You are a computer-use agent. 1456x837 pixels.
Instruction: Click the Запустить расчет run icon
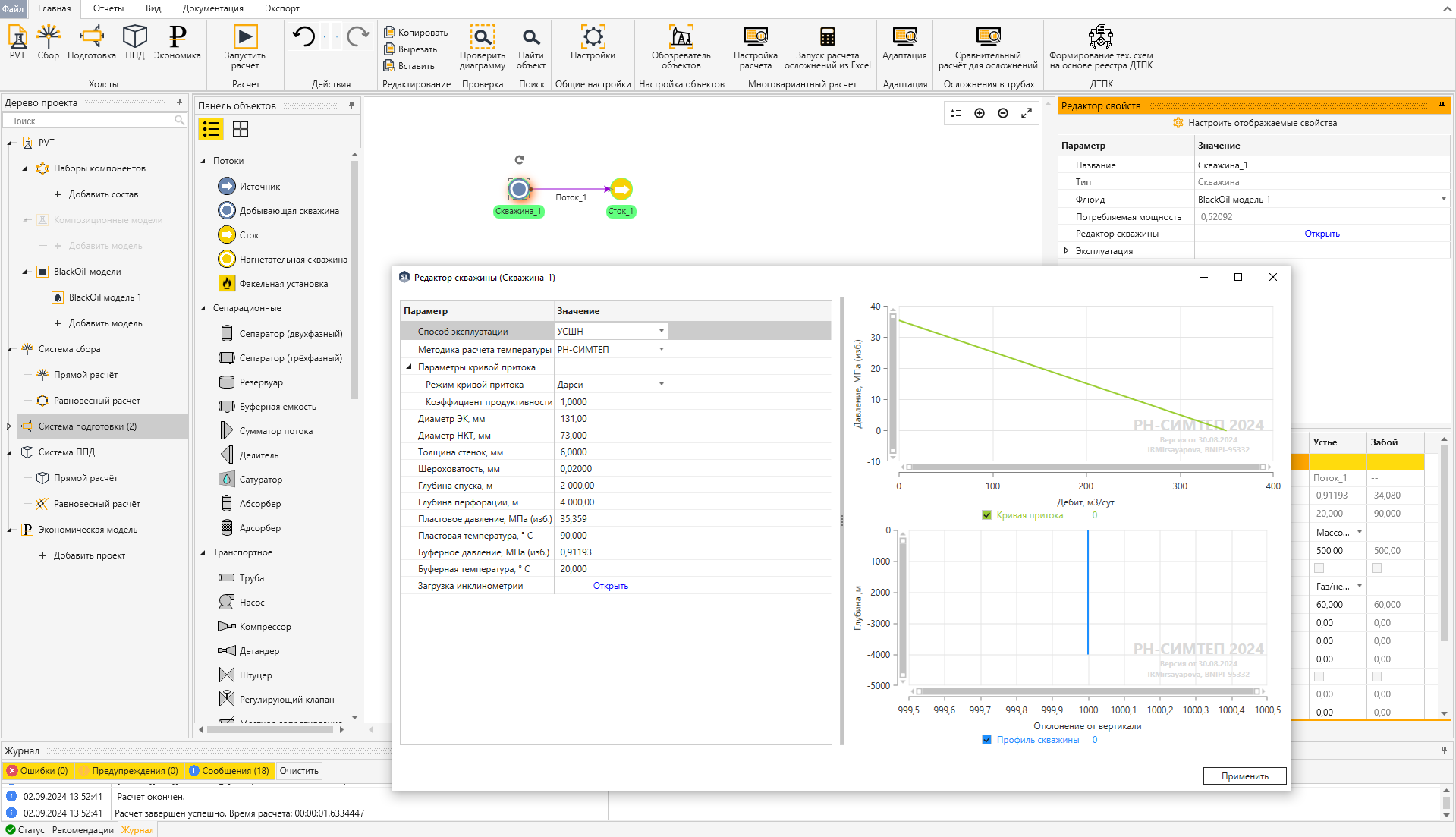244,36
